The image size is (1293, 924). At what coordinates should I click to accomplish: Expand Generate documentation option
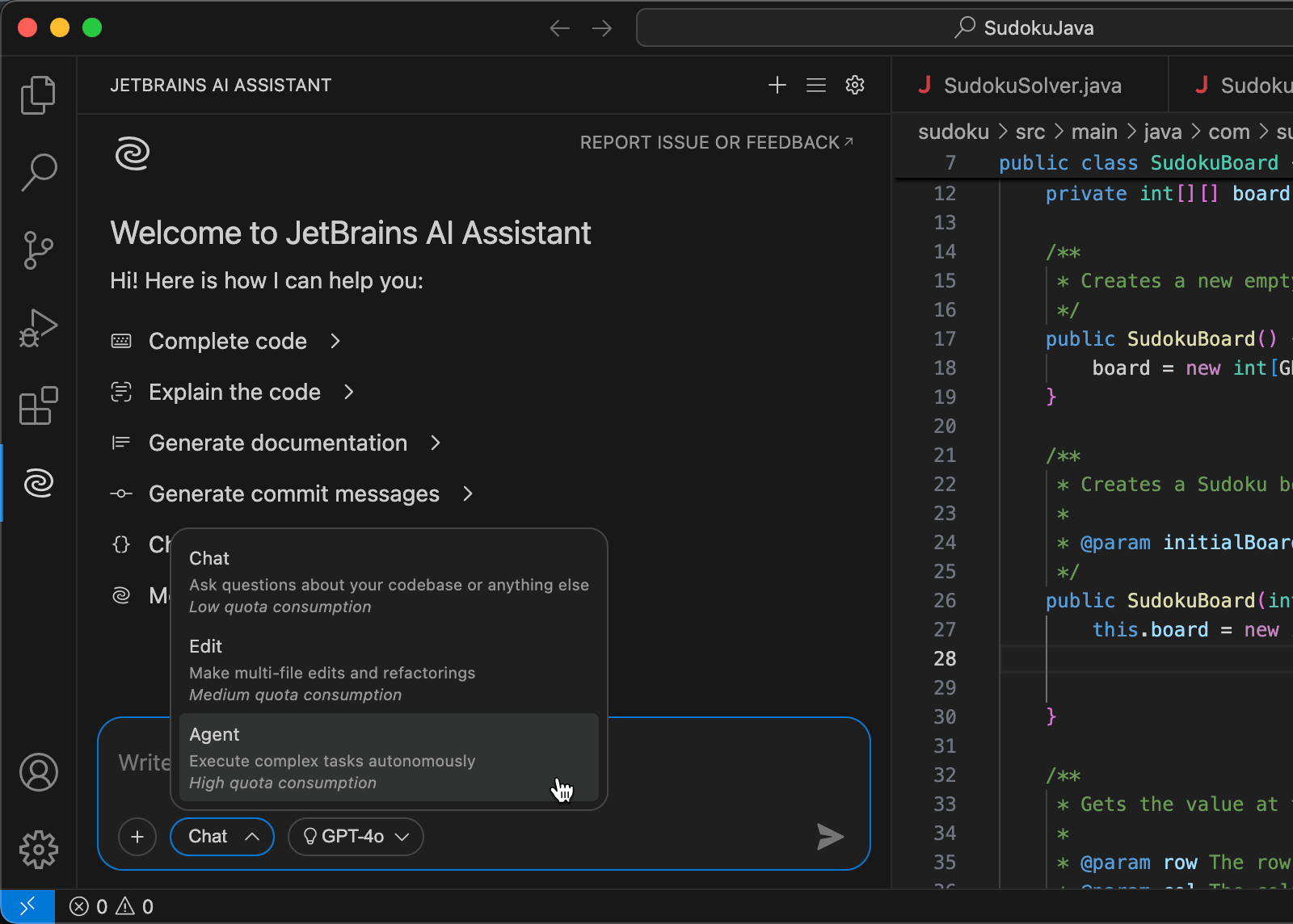pos(278,443)
